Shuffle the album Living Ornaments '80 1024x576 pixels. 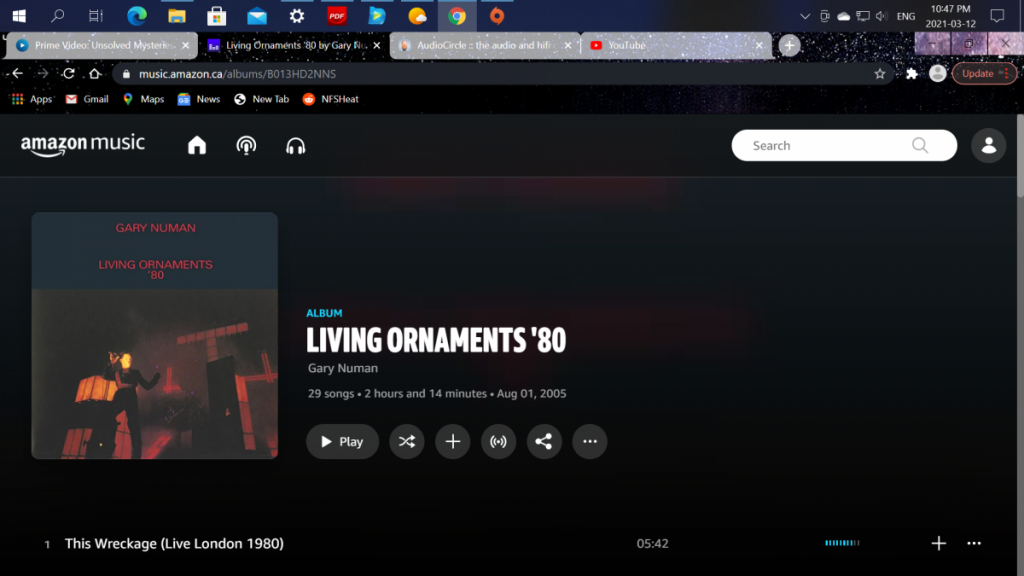407,441
